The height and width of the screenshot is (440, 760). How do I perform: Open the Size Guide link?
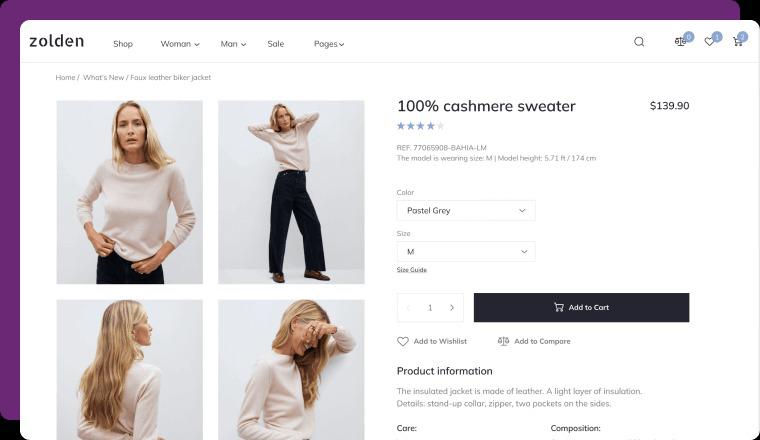[x=412, y=270]
